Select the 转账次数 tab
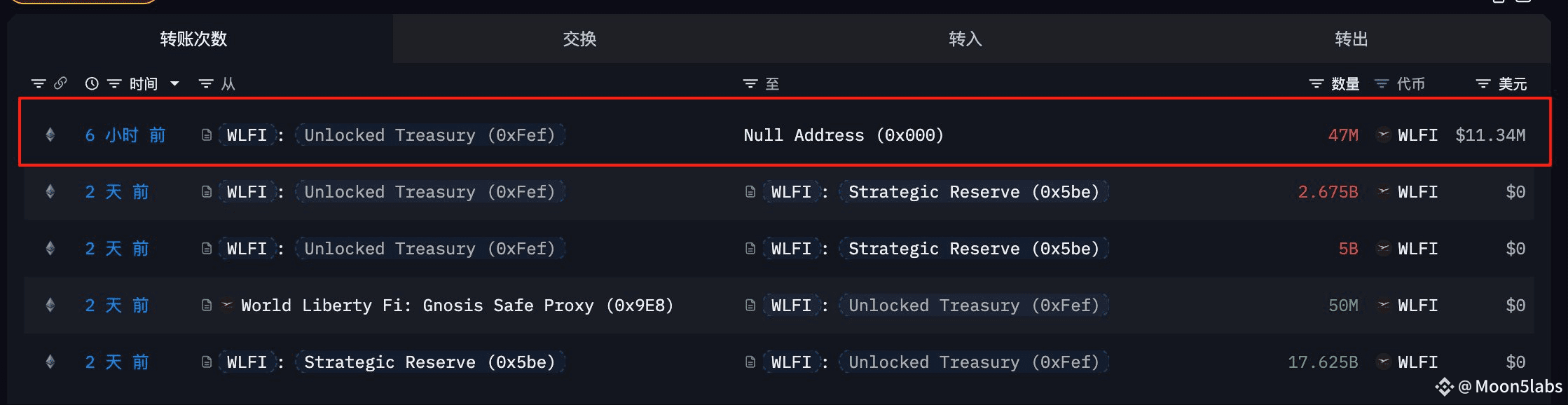Image resolution: width=1568 pixels, height=405 pixels. [x=194, y=39]
